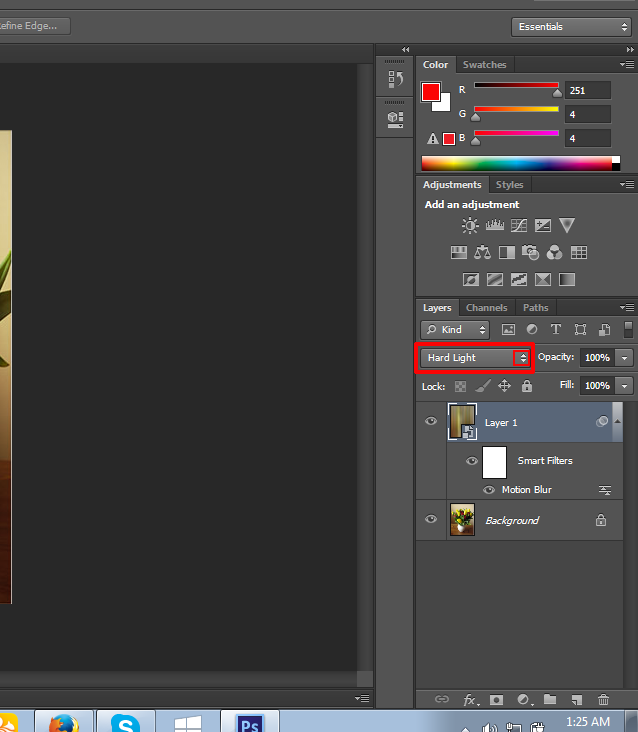
Task: Open Motion Blur blending options icon
Action: [x=605, y=490]
